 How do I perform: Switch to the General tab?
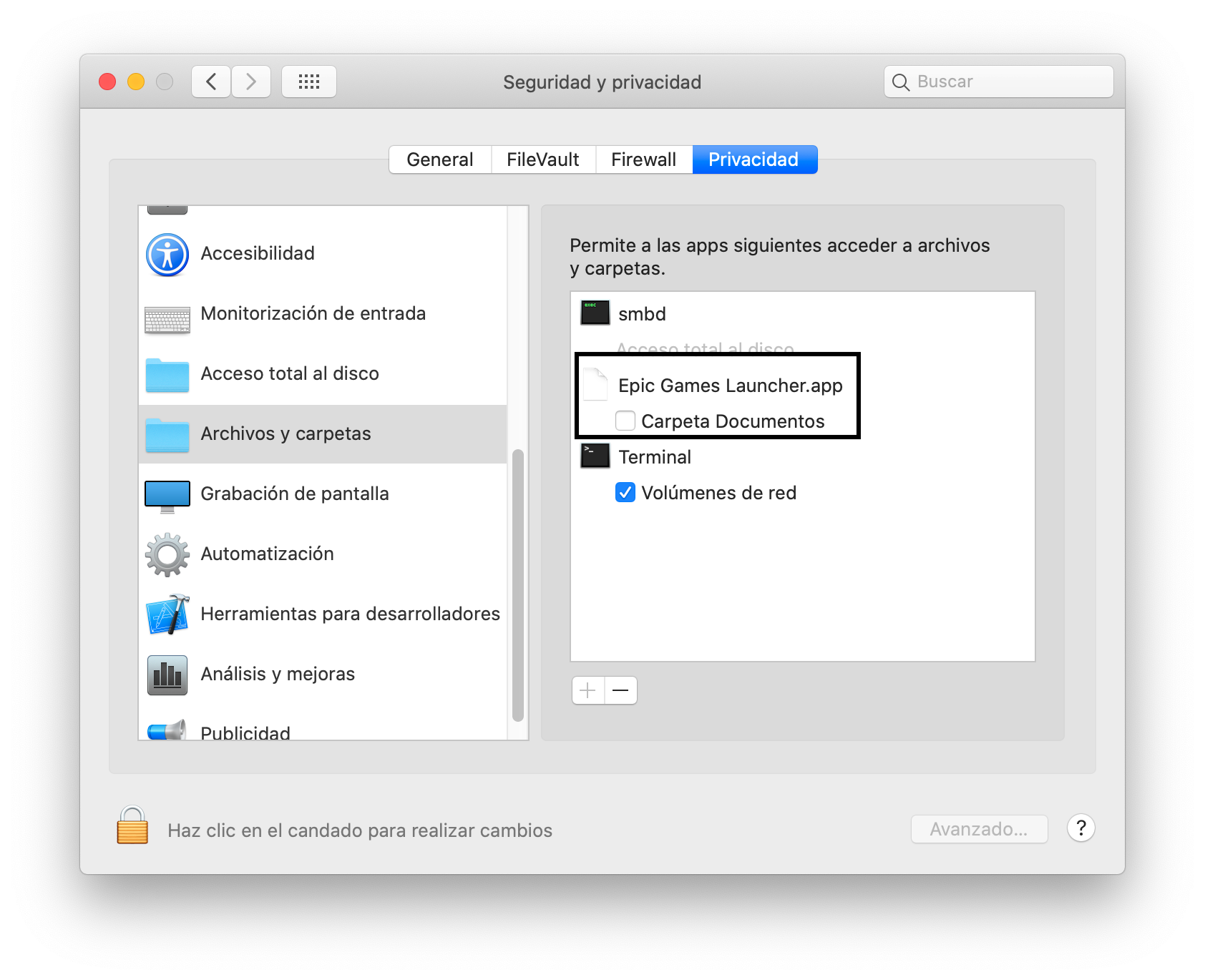(x=440, y=160)
